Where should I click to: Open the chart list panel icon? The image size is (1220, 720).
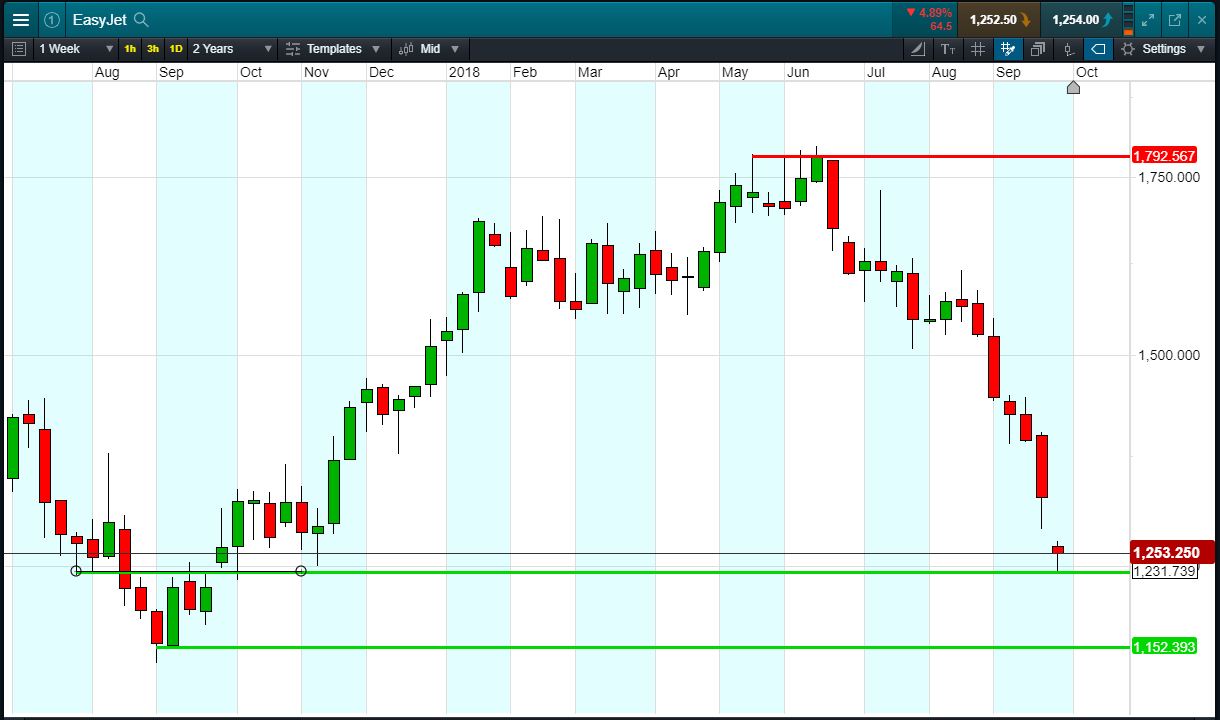[x=18, y=49]
